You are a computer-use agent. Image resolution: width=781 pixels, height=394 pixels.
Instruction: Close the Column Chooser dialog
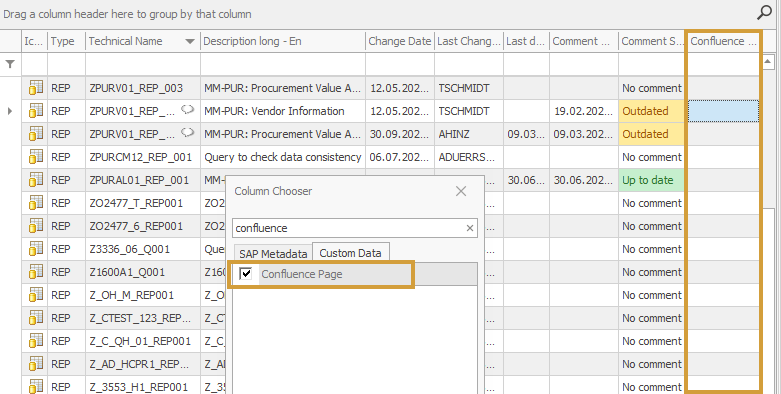461,191
